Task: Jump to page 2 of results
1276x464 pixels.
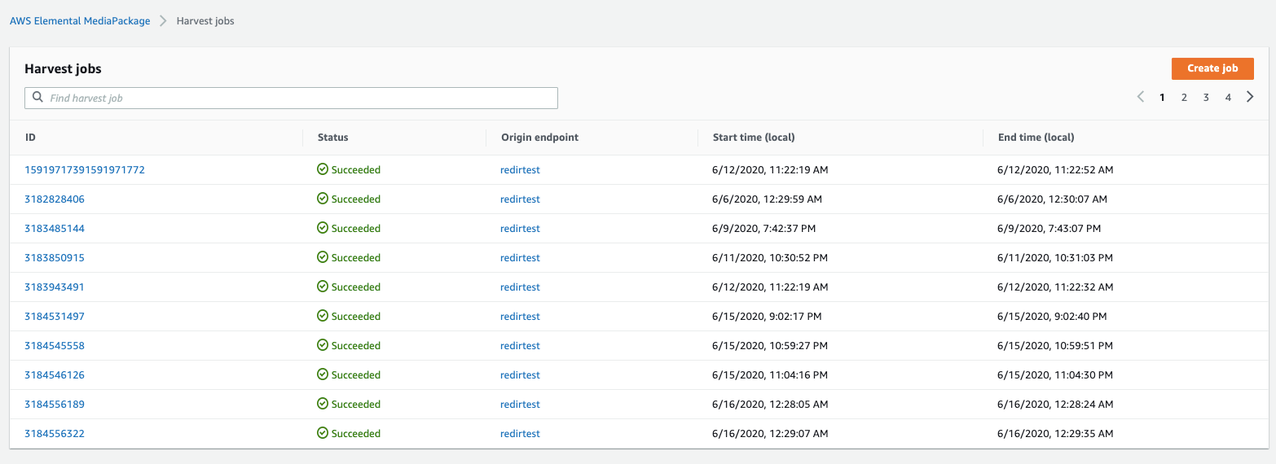Action: pos(1184,98)
